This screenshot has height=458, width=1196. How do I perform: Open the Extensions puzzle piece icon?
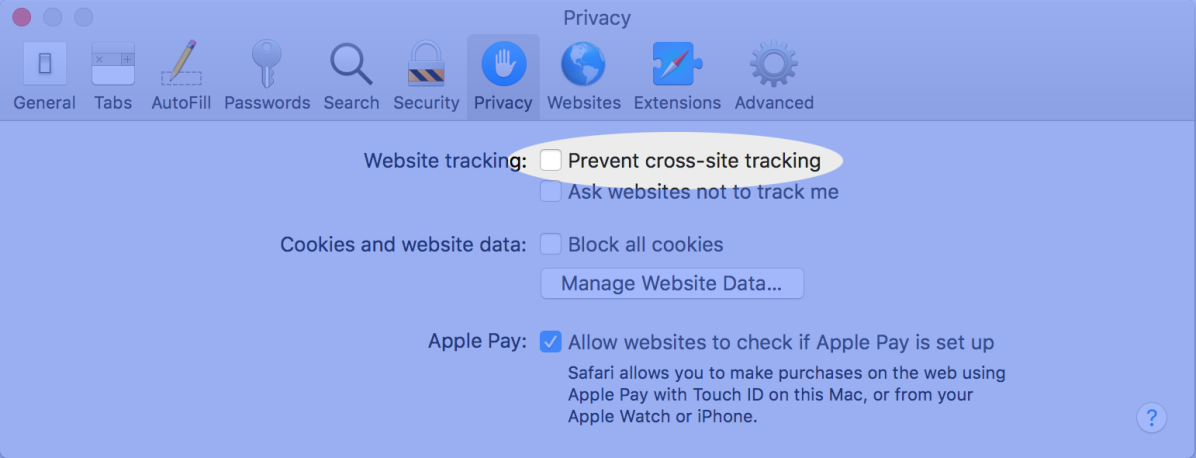[x=677, y=63]
